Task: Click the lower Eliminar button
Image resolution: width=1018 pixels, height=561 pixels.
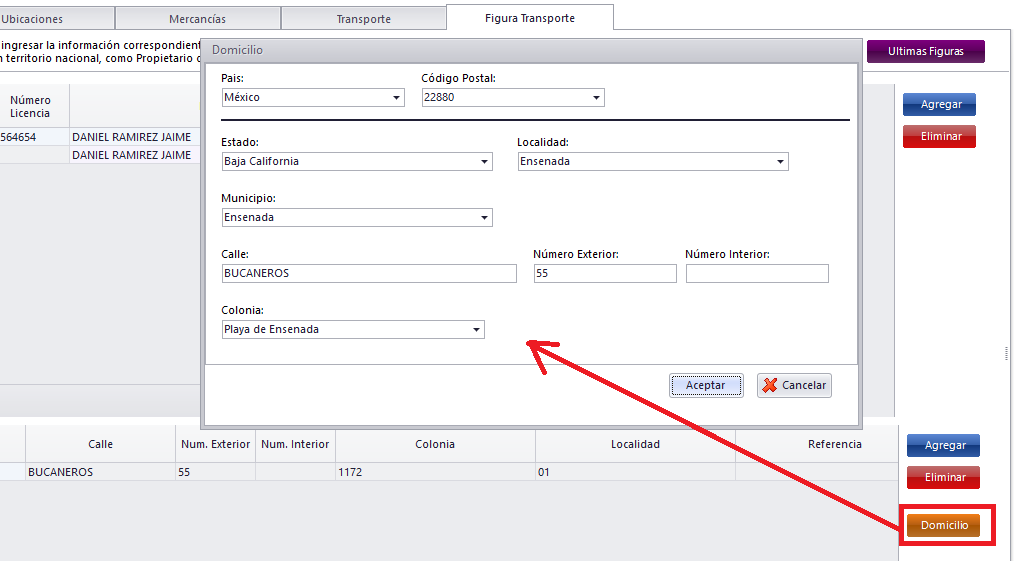Action: [x=943, y=477]
